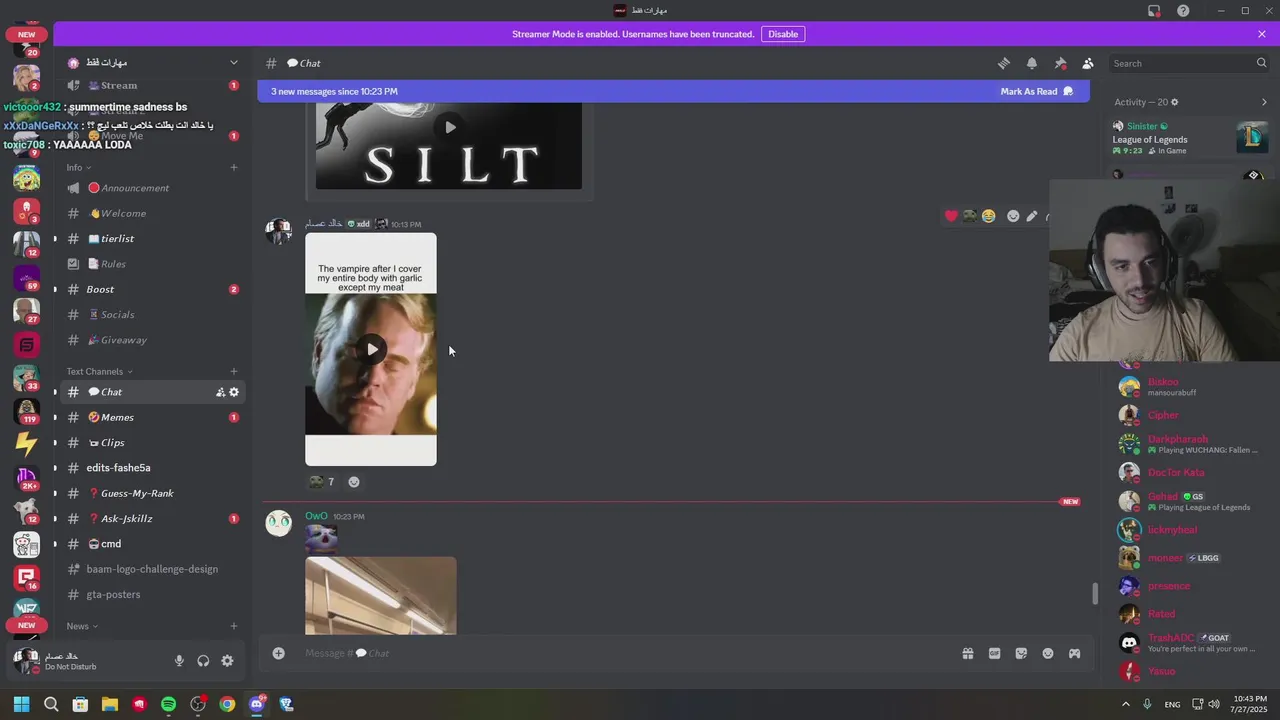React with the laughing emoji on message

point(989,216)
